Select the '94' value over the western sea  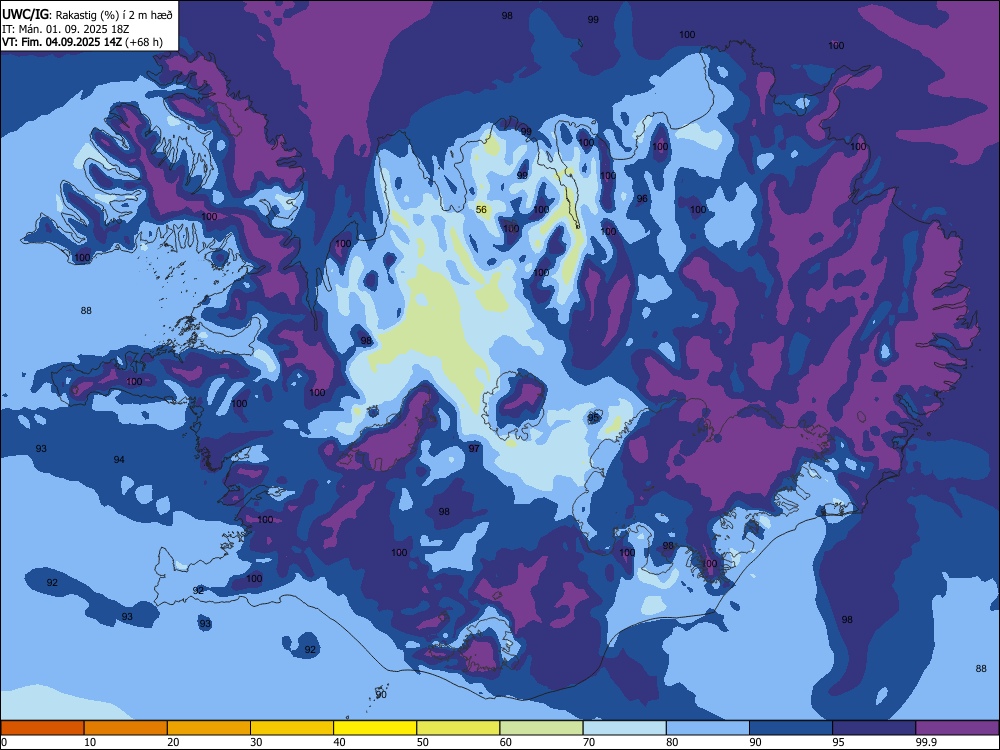(119, 460)
